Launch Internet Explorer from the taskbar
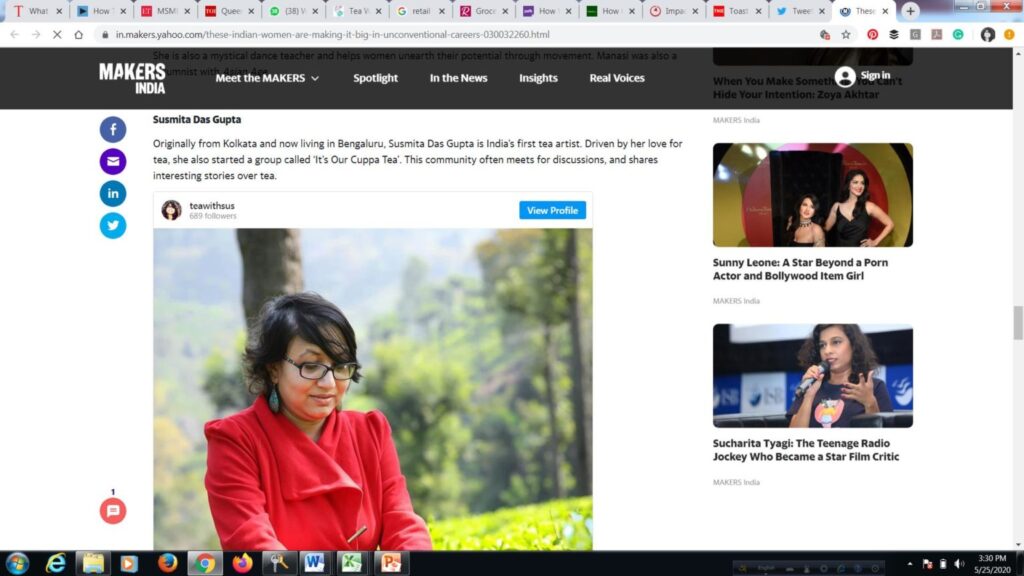This screenshot has width=1024, height=576. click(x=56, y=563)
